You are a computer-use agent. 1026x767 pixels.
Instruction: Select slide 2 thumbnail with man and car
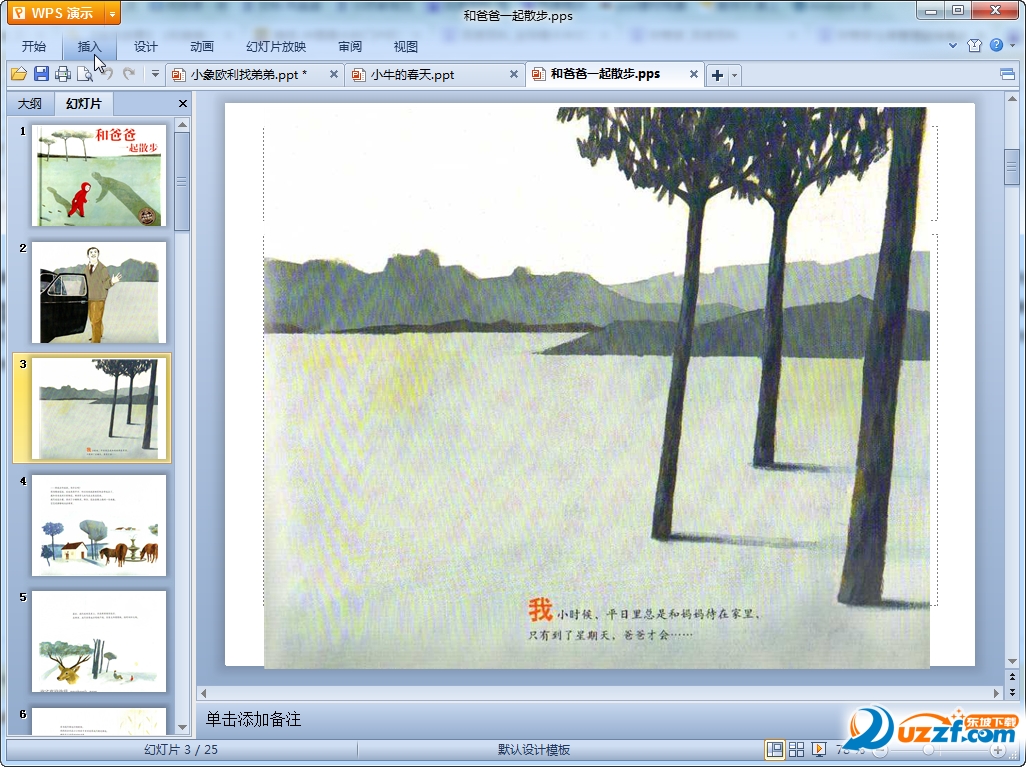(x=99, y=292)
